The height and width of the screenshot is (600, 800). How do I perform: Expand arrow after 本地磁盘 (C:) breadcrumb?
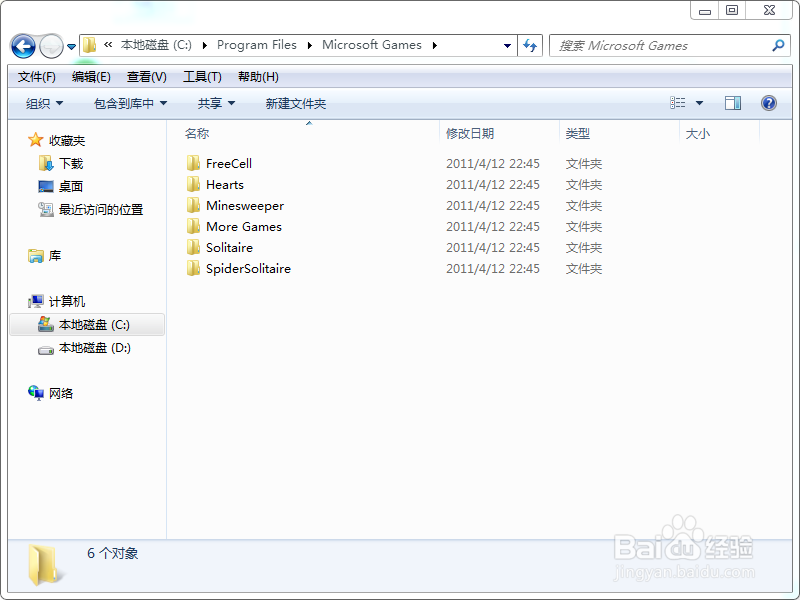coord(205,45)
